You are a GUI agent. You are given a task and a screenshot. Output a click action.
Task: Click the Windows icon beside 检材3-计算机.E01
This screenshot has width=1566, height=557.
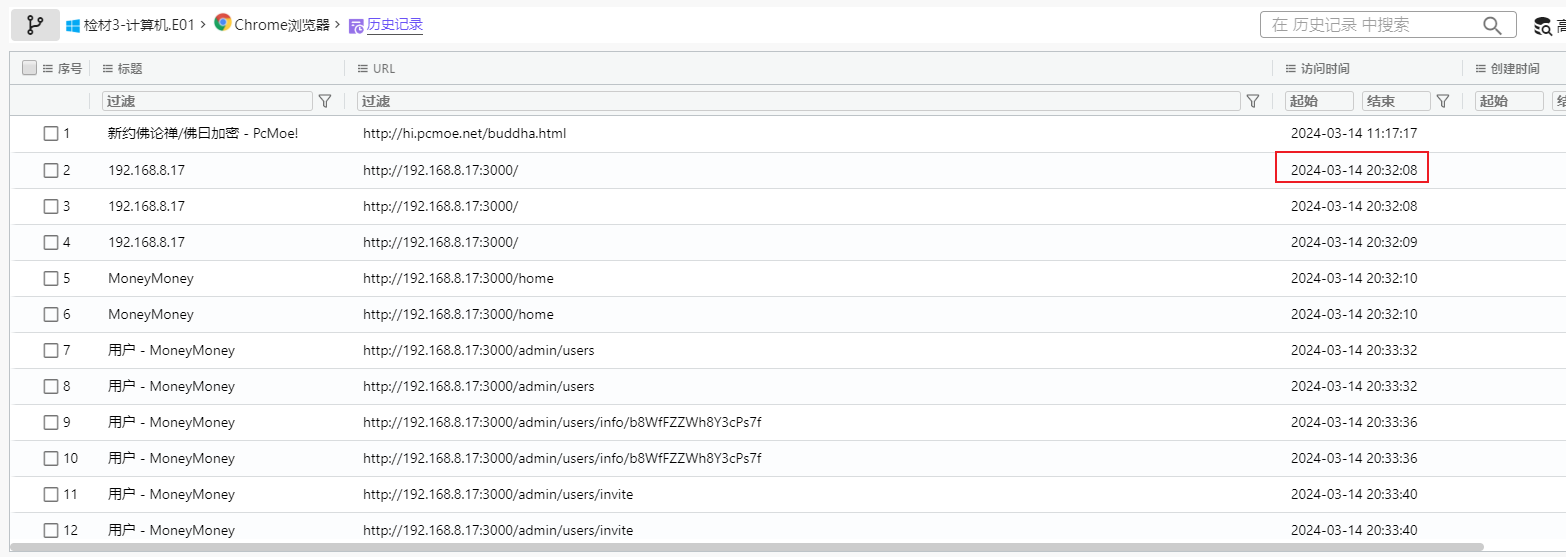(73, 25)
